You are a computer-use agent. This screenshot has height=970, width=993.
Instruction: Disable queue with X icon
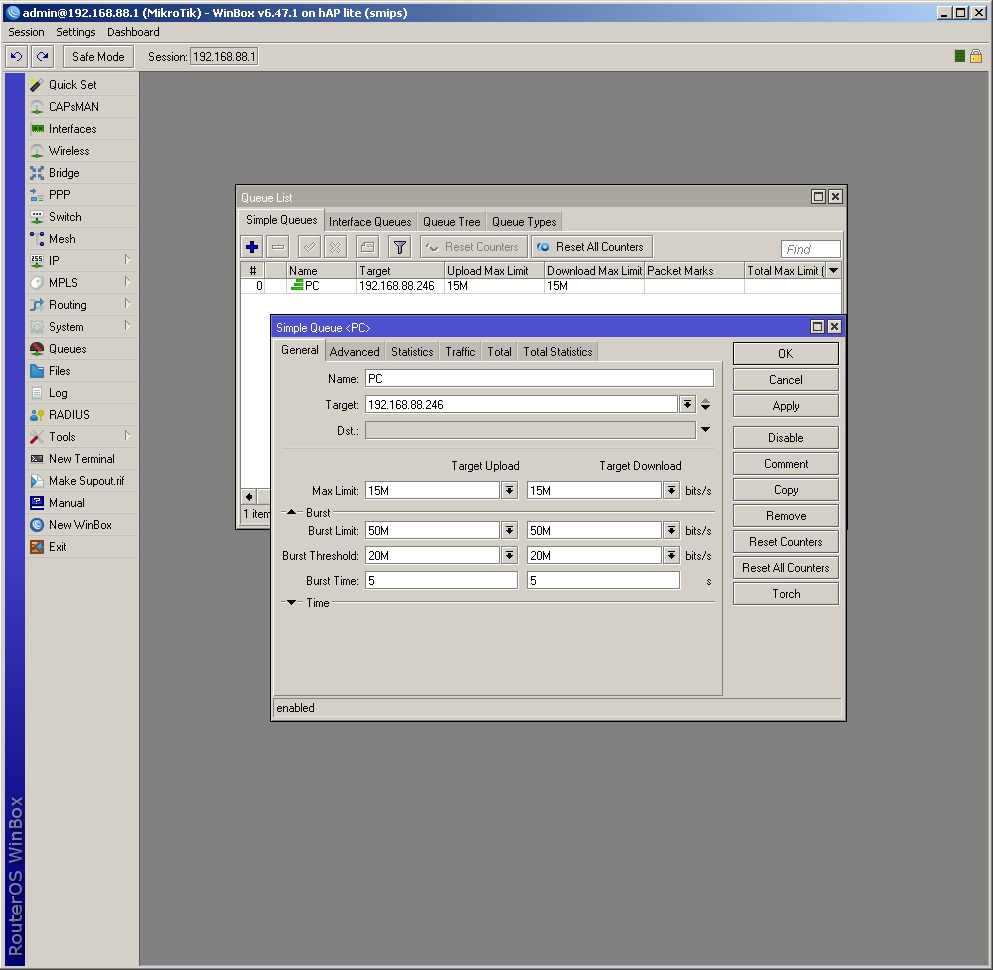coord(336,247)
